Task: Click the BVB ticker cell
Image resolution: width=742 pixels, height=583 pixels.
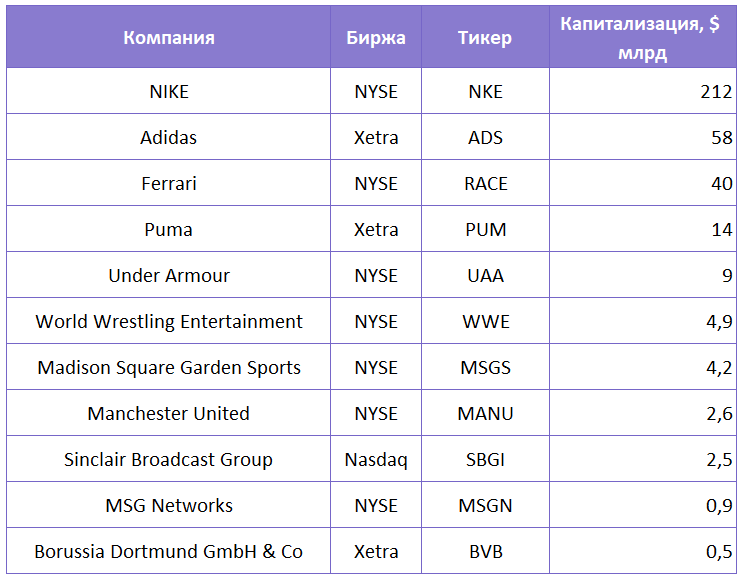Action: pyautogui.click(x=485, y=551)
